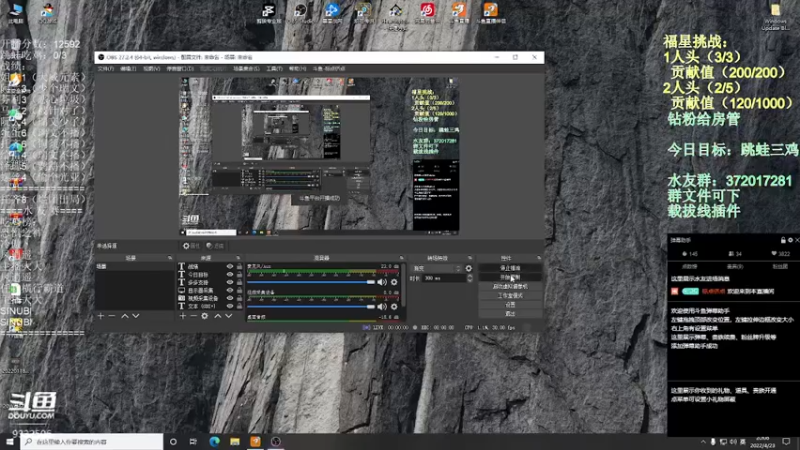The image size is (800, 450).
Task: Hide the 显示器采集 source via eye icon
Action: (x=230, y=290)
